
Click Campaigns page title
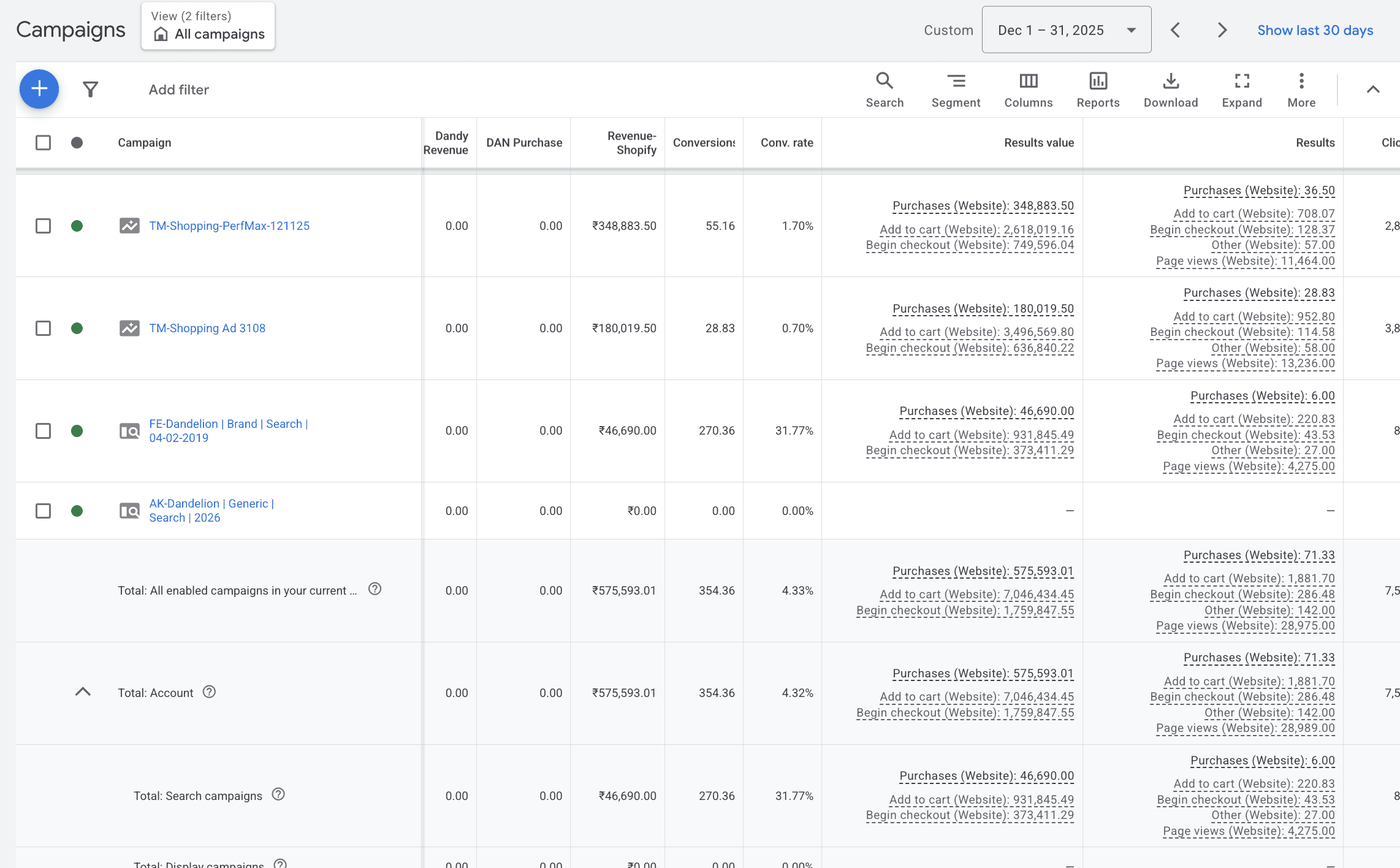click(x=70, y=29)
